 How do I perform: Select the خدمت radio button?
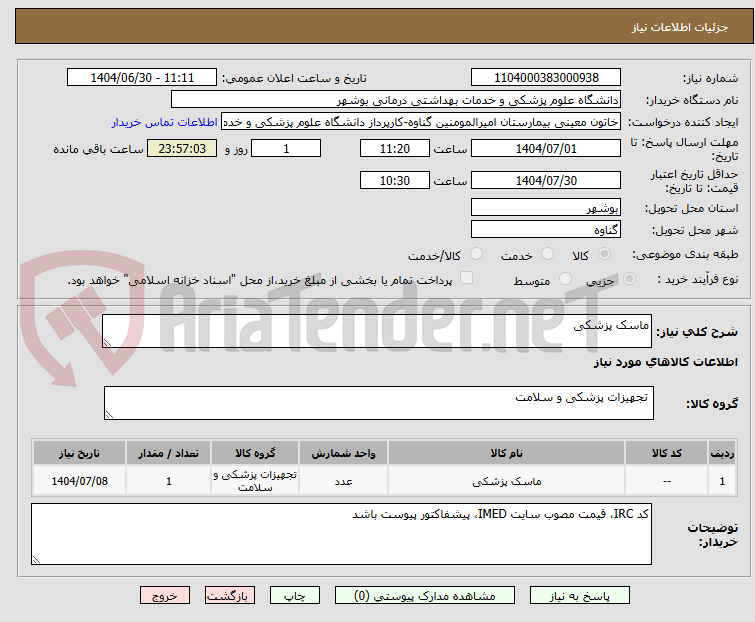pyautogui.click(x=547, y=254)
